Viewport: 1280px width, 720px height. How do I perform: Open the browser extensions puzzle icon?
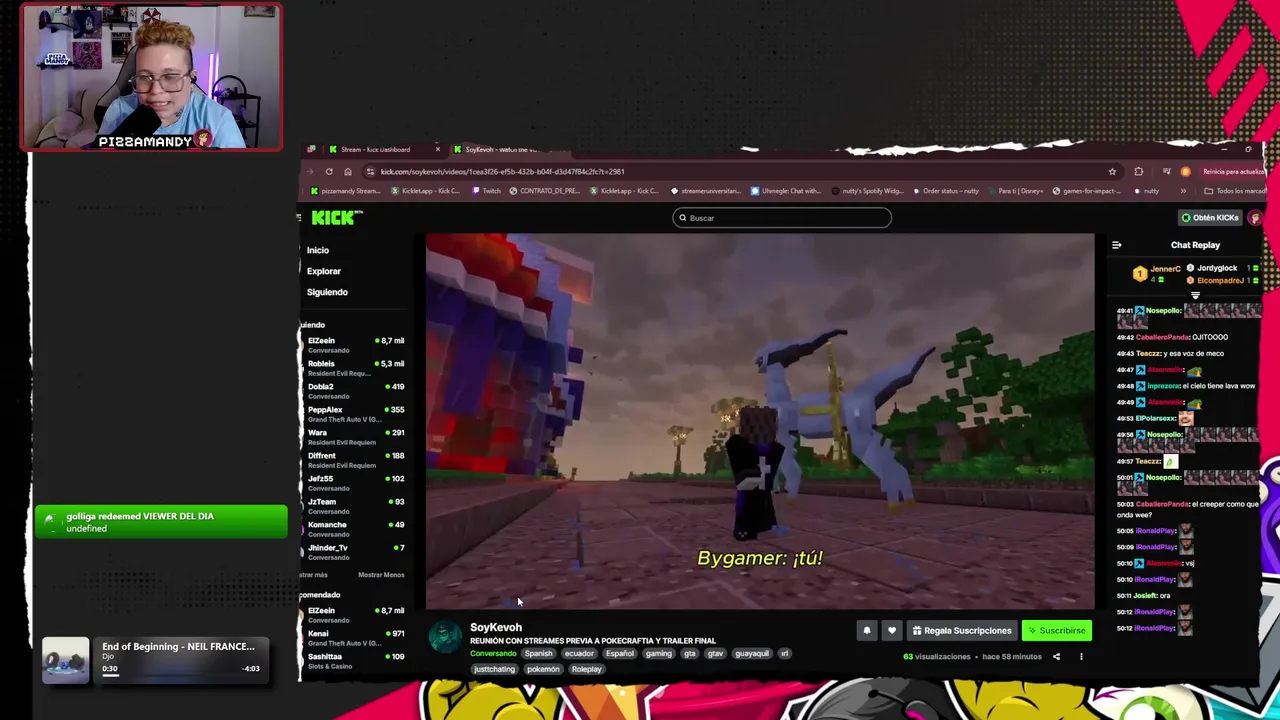(1138, 172)
